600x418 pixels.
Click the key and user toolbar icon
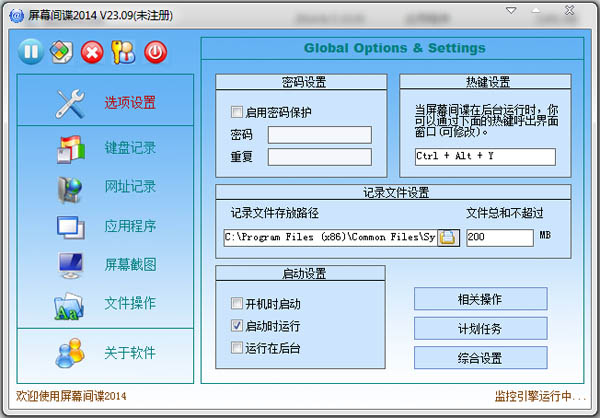pos(124,52)
